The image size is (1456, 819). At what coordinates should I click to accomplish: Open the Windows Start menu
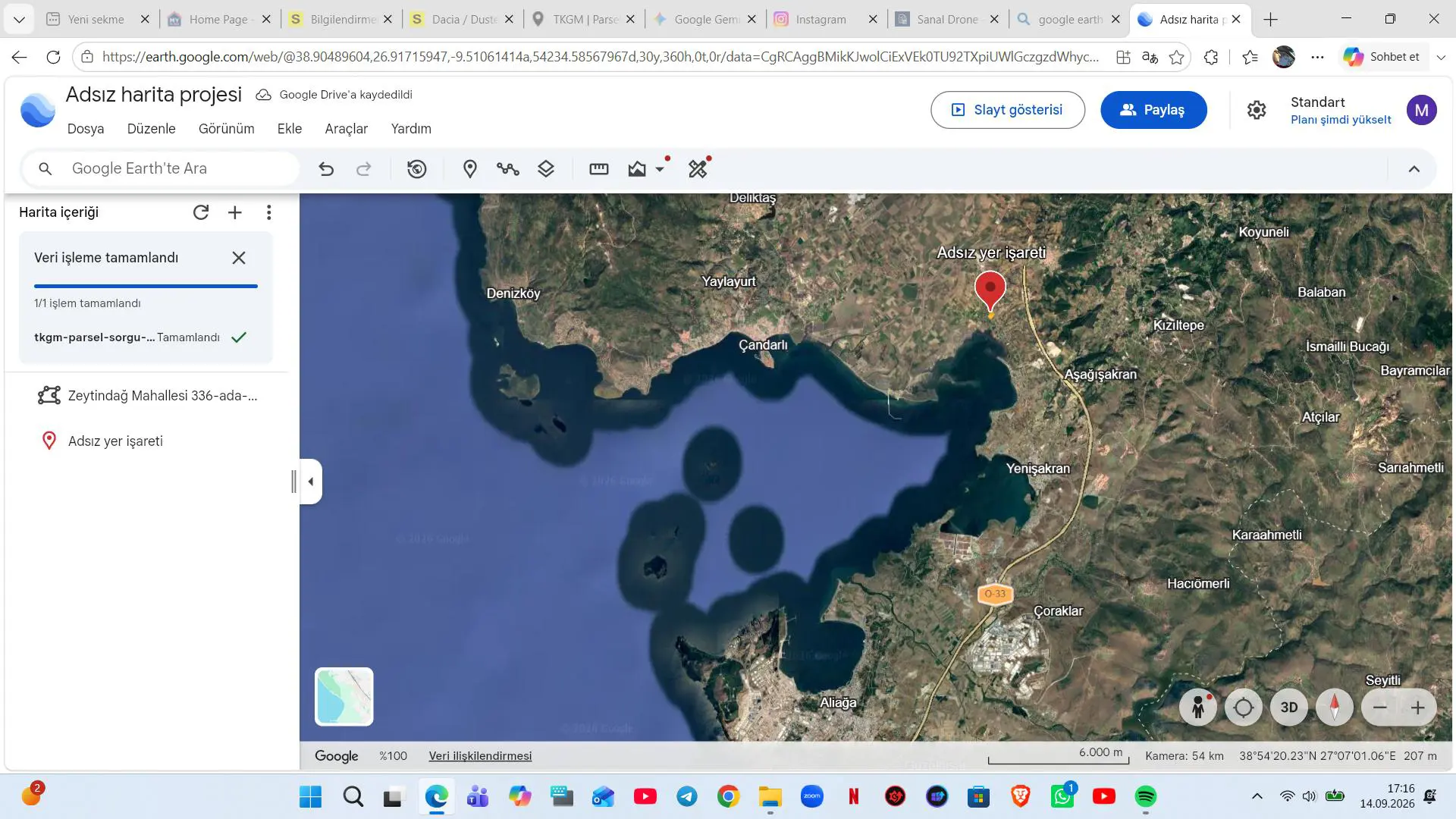(x=310, y=796)
